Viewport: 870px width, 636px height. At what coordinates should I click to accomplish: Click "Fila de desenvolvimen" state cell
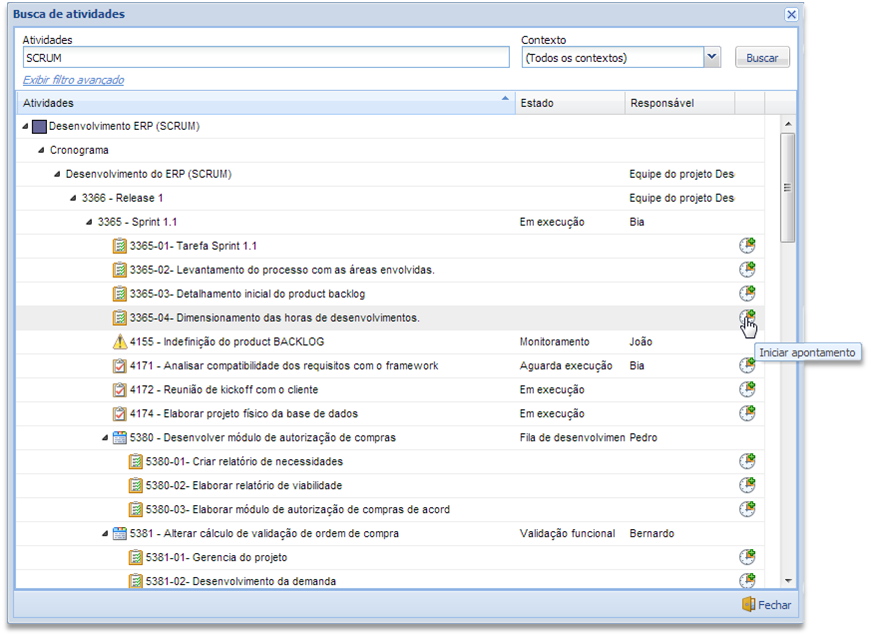(x=572, y=437)
